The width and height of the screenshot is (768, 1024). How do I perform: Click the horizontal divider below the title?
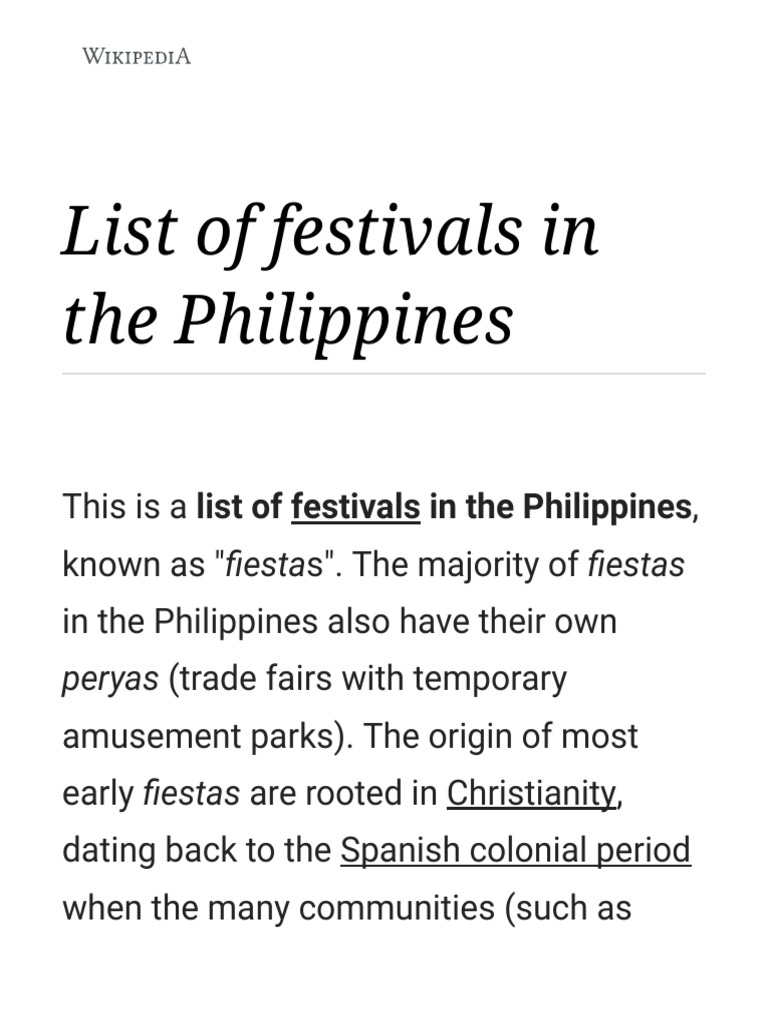pos(384,374)
